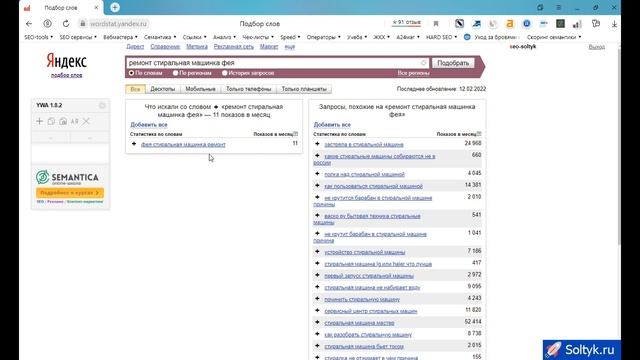Add 'стиральная машина мастер' with plus icon

point(317,322)
